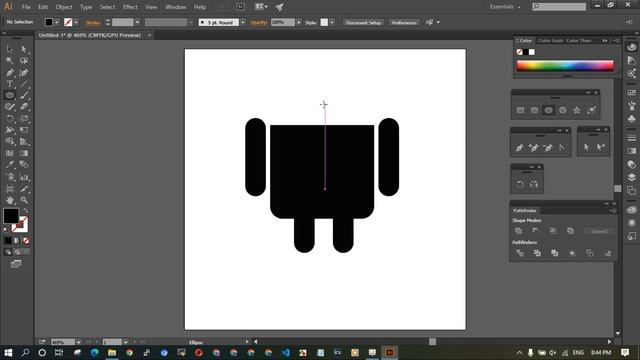
Task: Open the Edit menu
Action: click(43, 7)
